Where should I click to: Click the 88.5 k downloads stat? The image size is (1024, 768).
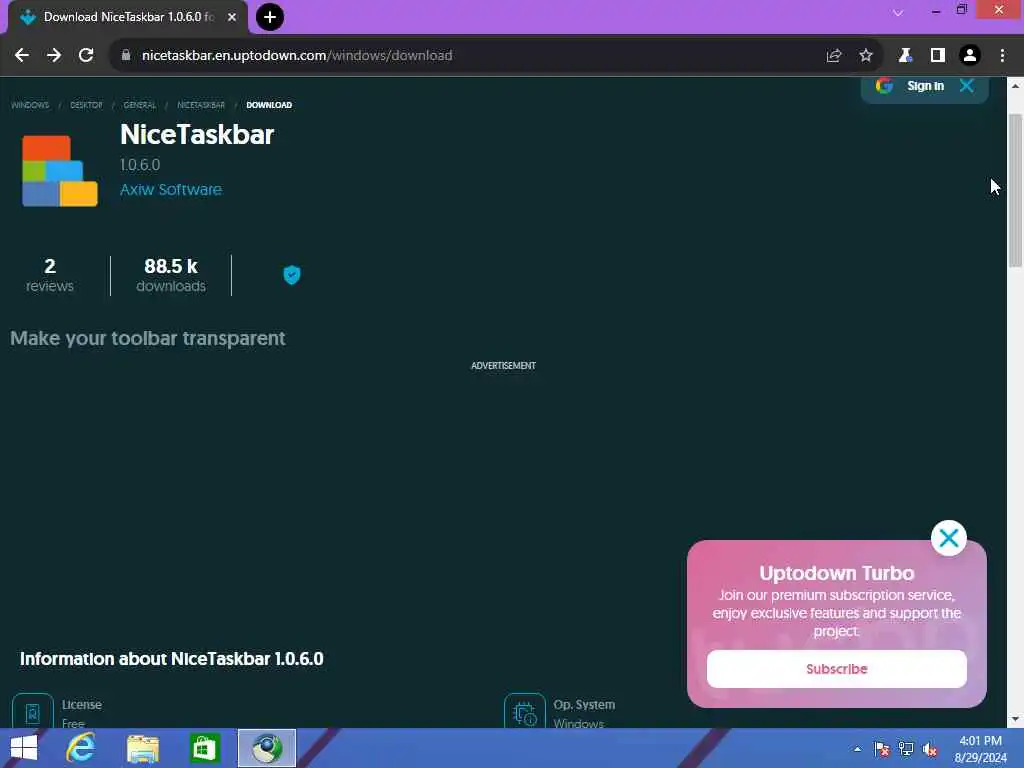pos(171,275)
